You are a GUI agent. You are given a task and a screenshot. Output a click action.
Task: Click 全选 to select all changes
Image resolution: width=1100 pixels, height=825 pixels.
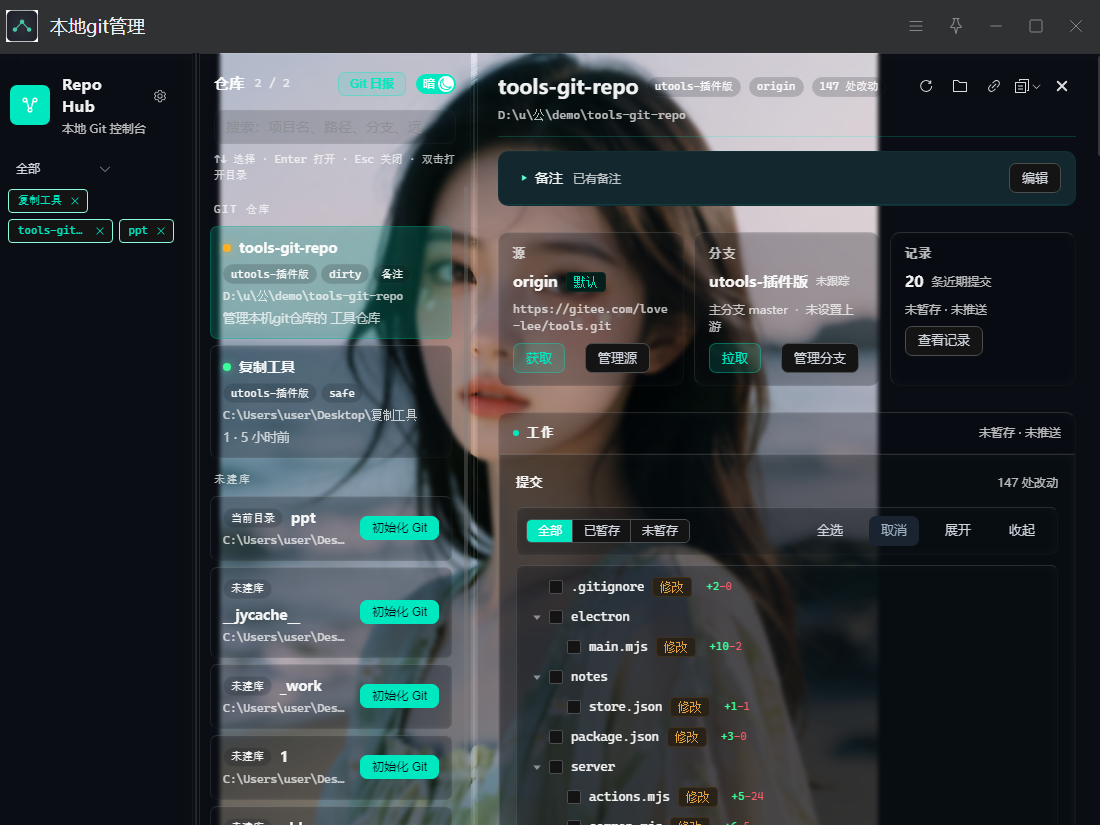(830, 530)
